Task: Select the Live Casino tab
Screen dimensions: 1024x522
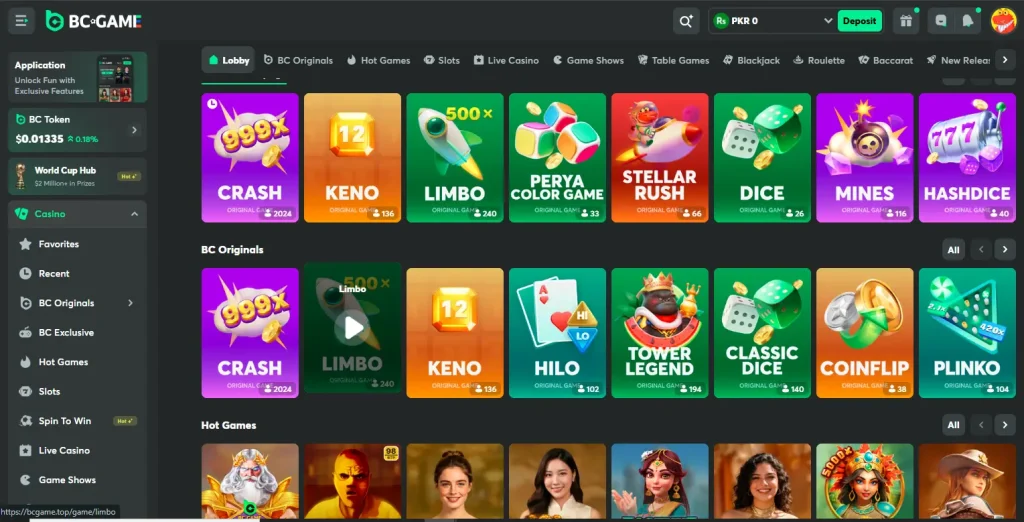Action: pos(506,60)
